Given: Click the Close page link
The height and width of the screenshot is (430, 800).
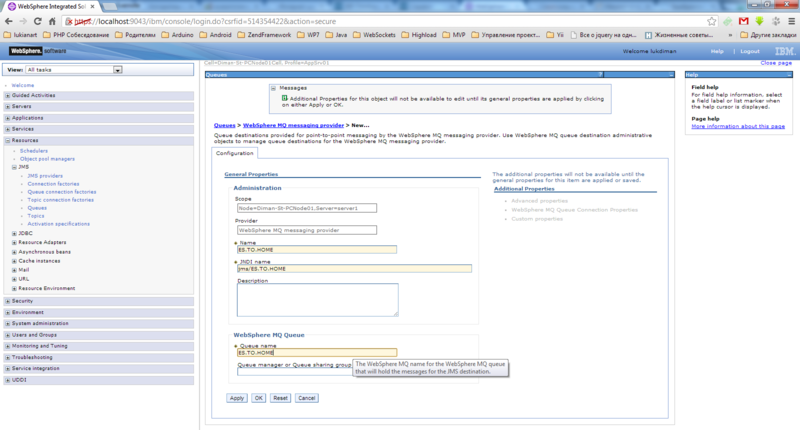Looking at the screenshot, I should [776, 63].
